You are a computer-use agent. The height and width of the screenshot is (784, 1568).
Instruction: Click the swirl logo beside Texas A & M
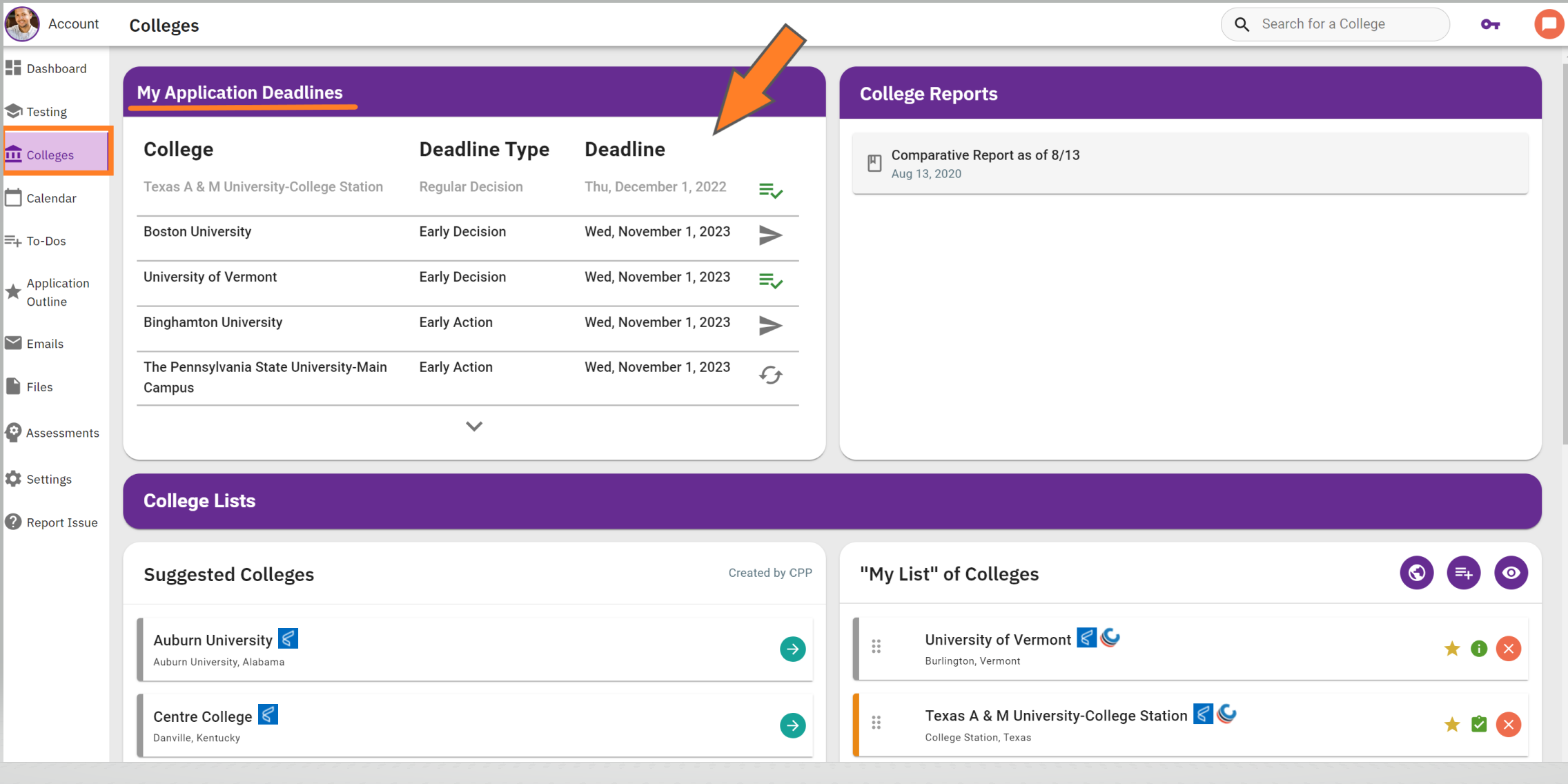click(1226, 714)
